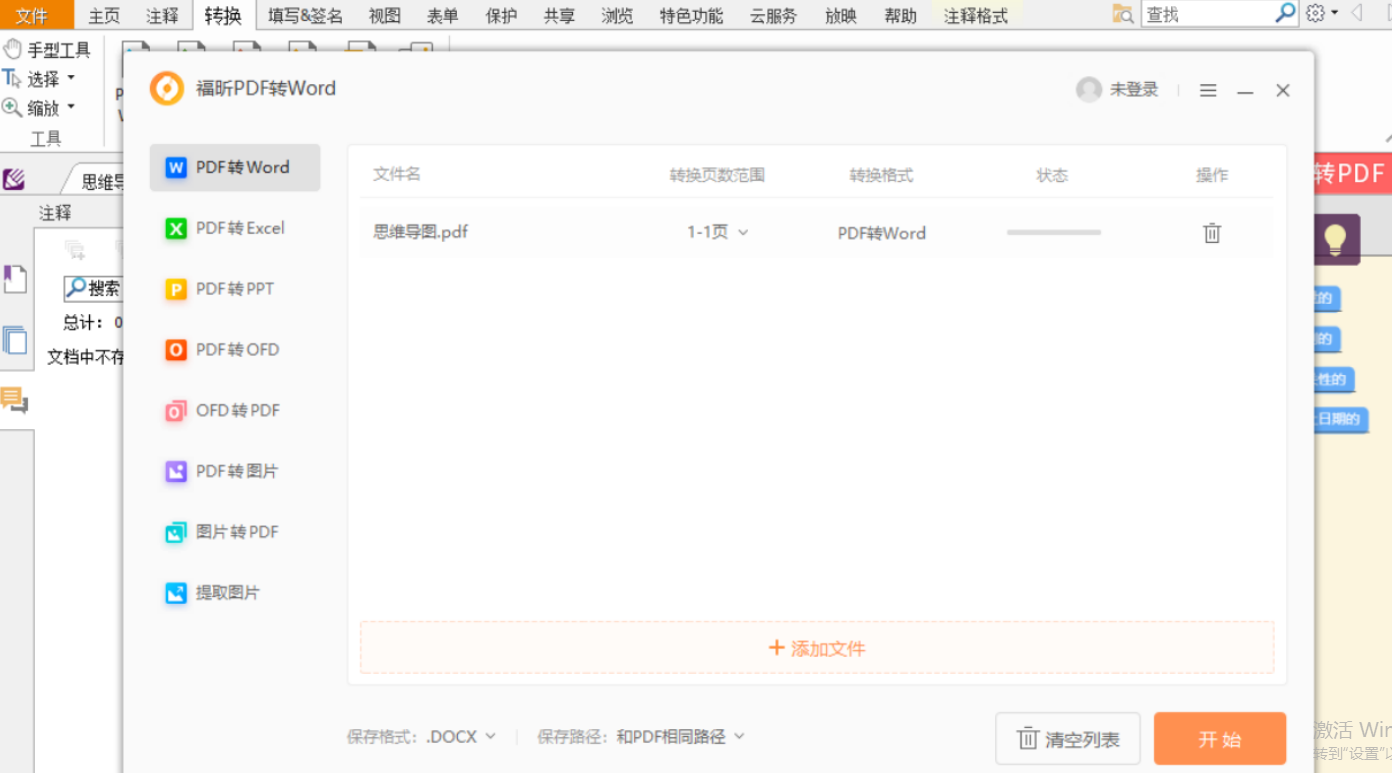Open the 保存格式 .DOCX dropdown
Image resolution: width=1392 pixels, height=773 pixels.
pyautogui.click(x=461, y=737)
